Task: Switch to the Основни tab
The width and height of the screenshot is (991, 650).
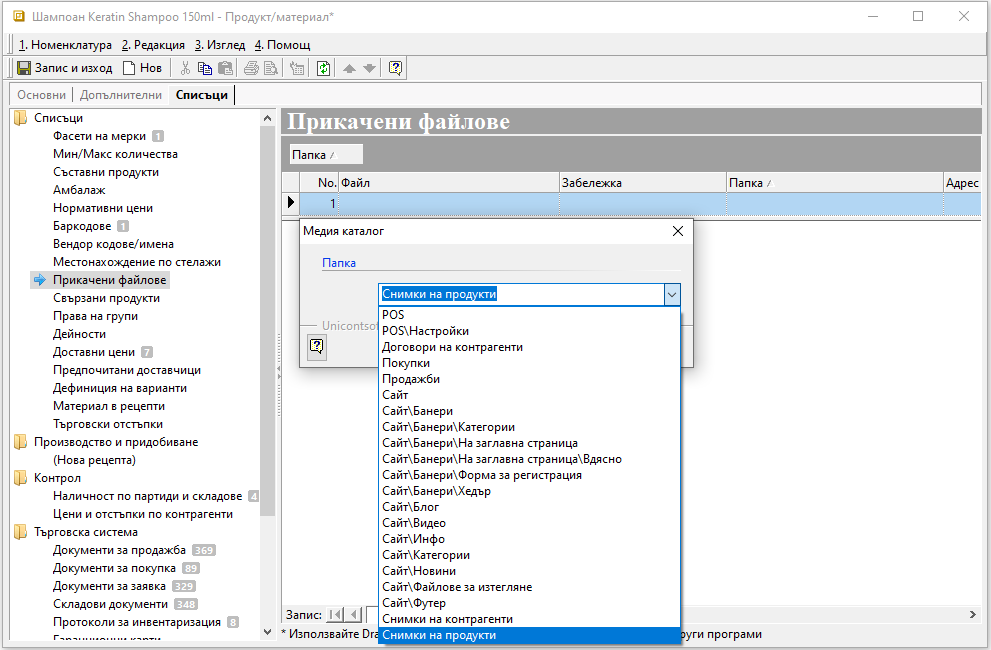Action: coord(41,95)
